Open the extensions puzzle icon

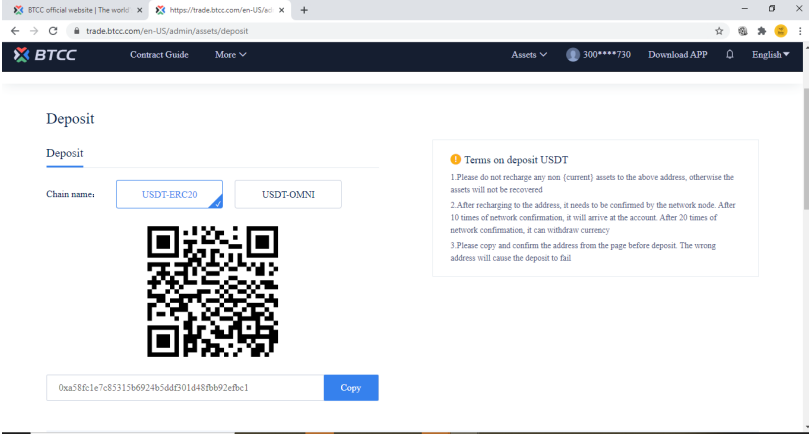click(x=762, y=31)
